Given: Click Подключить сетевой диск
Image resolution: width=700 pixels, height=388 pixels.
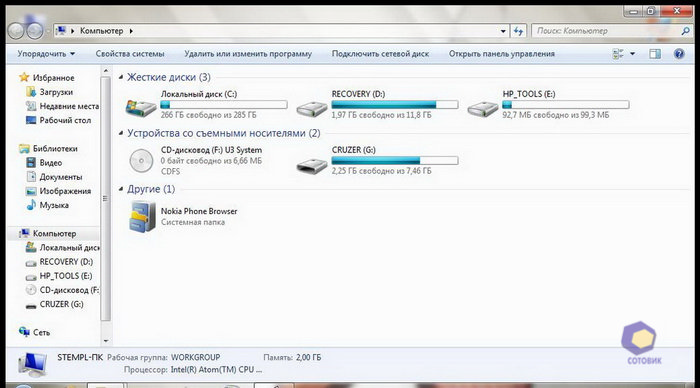Looking at the screenshot, I should click(380, 54).
